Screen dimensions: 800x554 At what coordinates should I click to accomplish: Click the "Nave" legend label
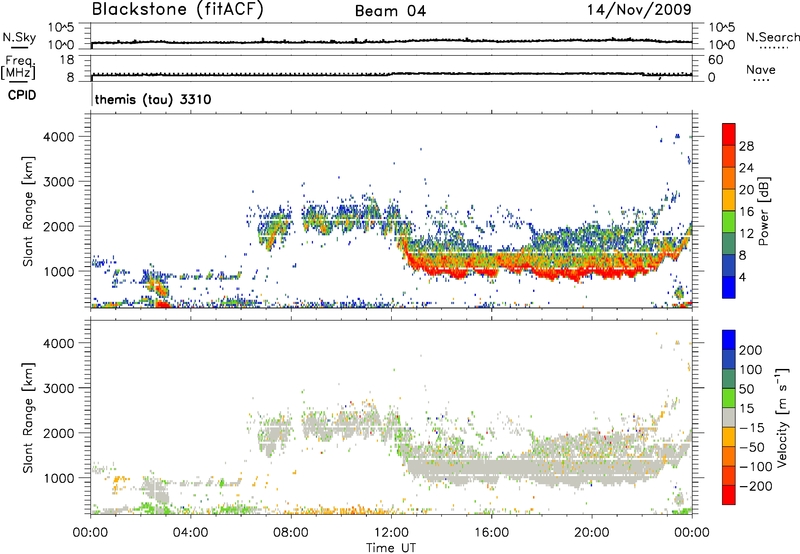(x=761, y=69)
